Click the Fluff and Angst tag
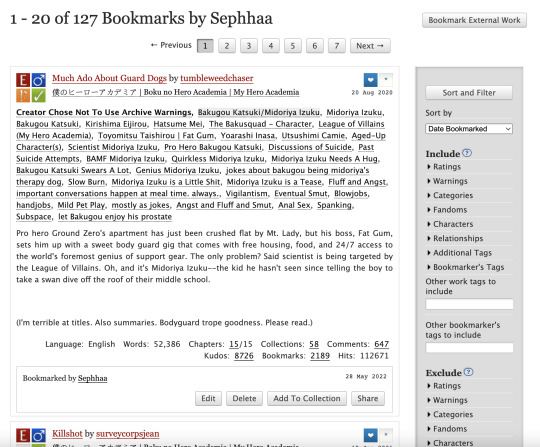Viewport: 540px width, 447px height. click(357, 182)
